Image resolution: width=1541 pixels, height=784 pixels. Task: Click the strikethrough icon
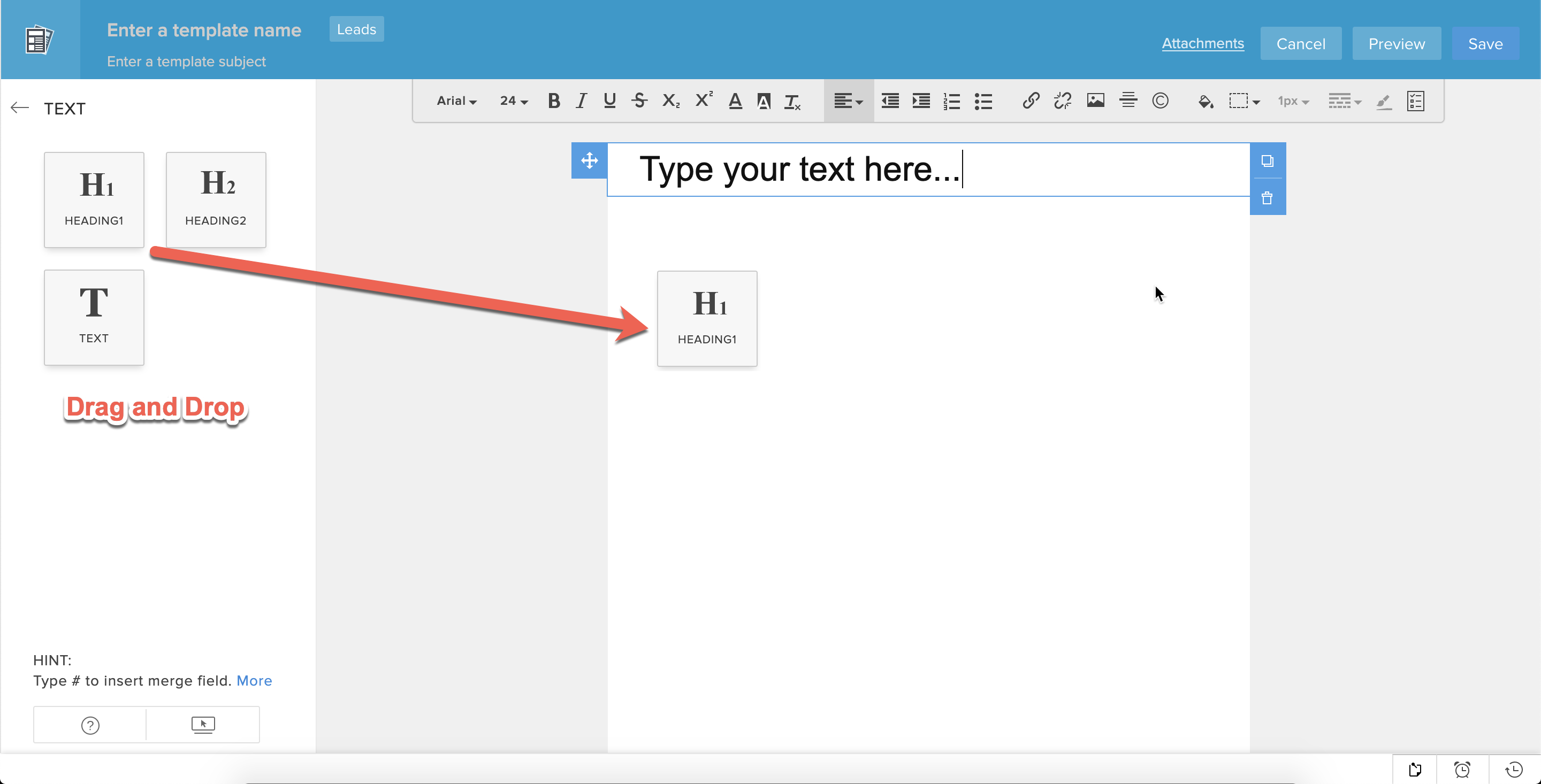pos(639,101)
